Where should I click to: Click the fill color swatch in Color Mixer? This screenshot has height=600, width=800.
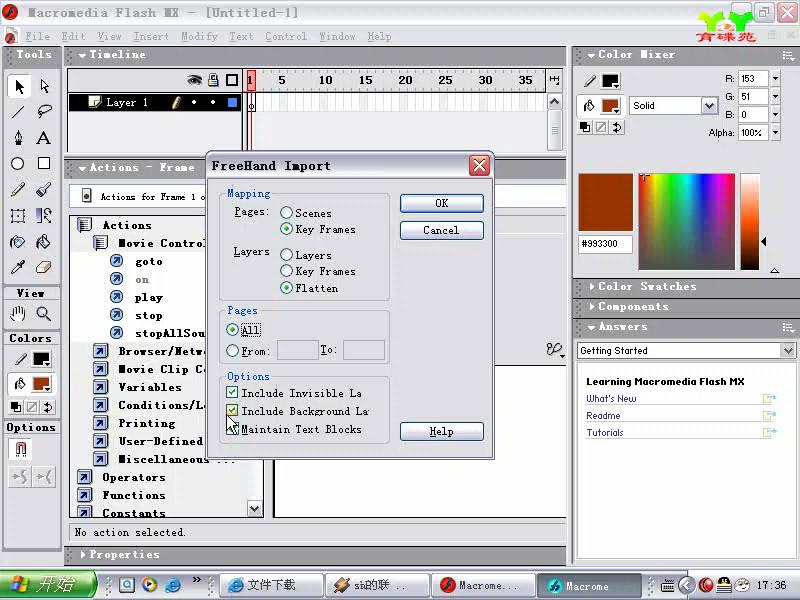(x=610, y=106)
